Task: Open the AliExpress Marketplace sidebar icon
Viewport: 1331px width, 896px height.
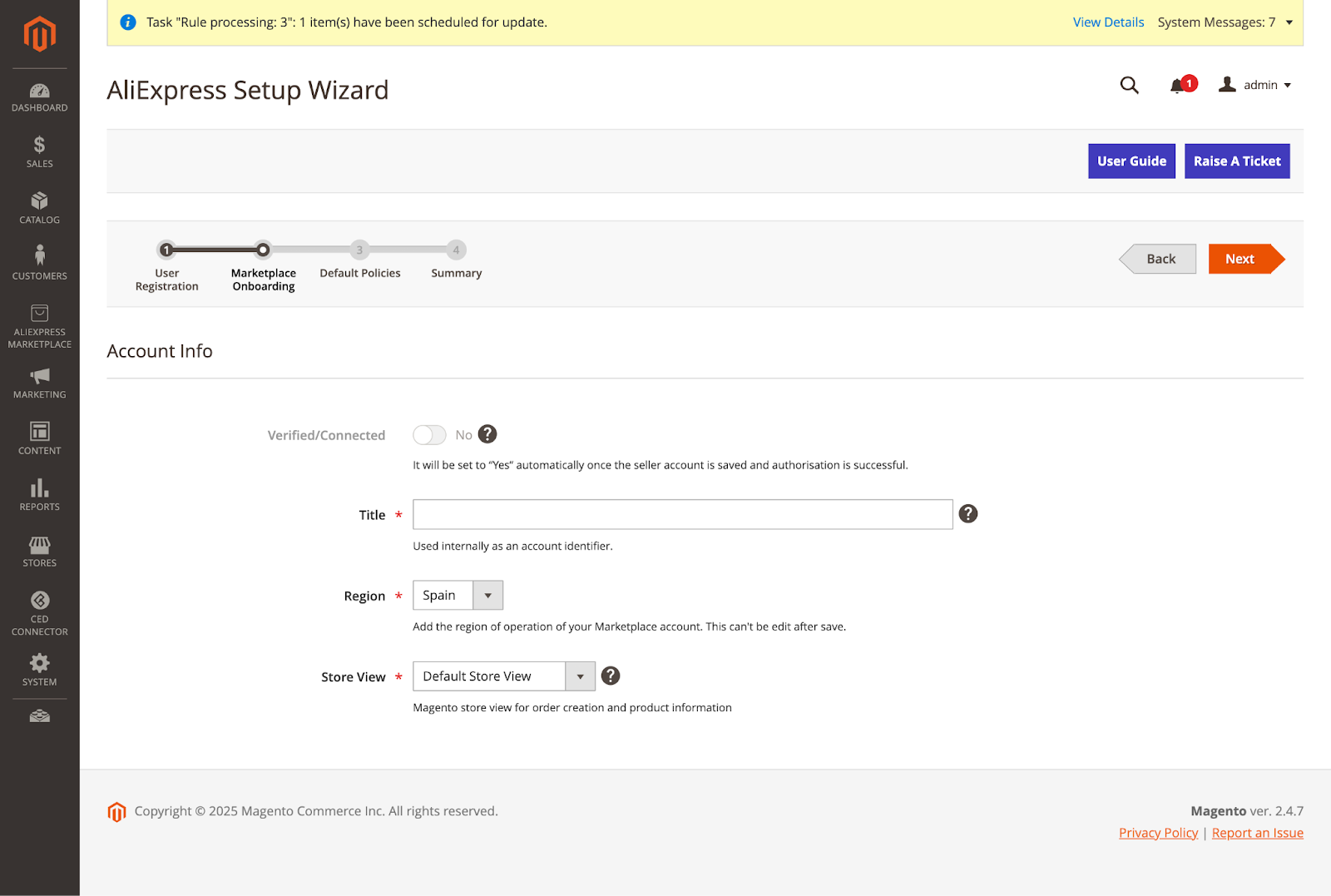Action: click(39, 325)
